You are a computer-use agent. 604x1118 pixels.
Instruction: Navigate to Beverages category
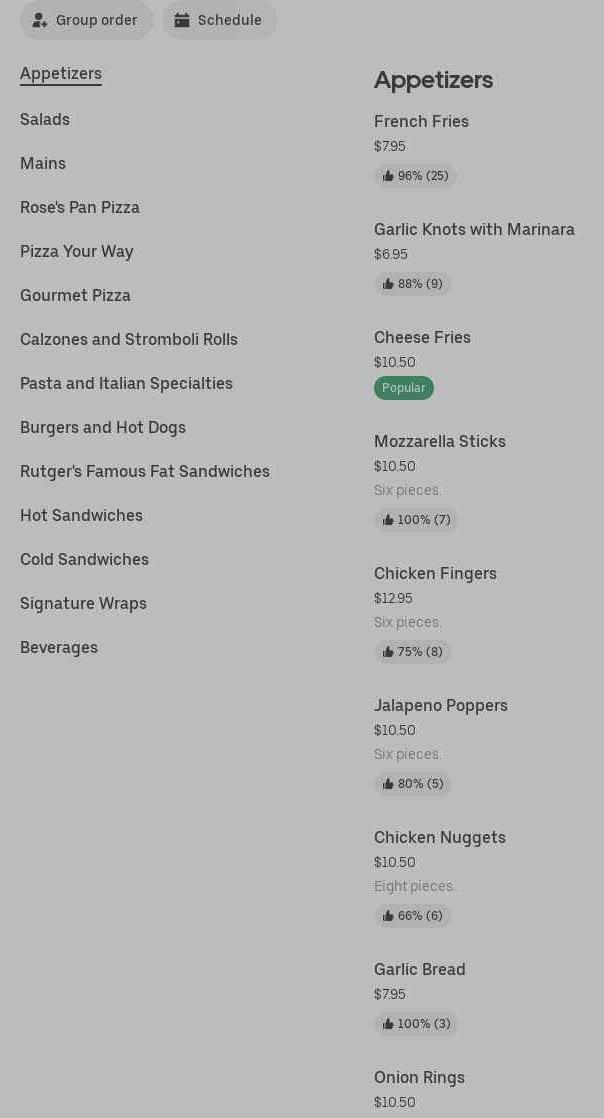pos(59,648)
